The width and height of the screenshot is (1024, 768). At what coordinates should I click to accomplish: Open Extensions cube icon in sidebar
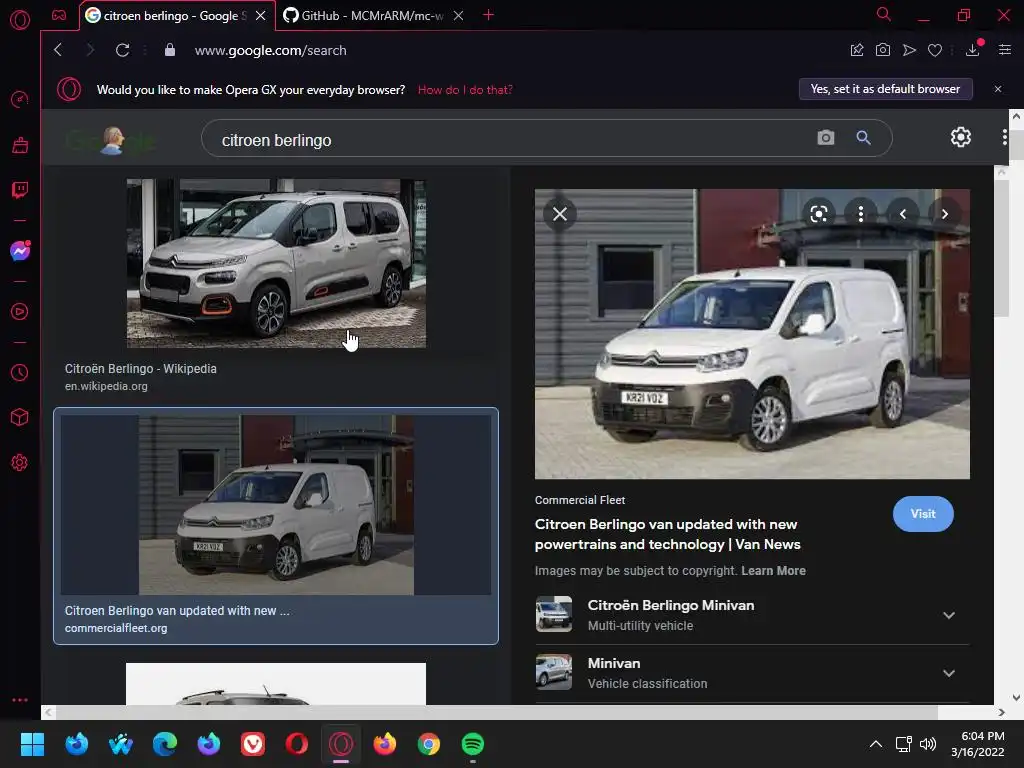(20, 417)
